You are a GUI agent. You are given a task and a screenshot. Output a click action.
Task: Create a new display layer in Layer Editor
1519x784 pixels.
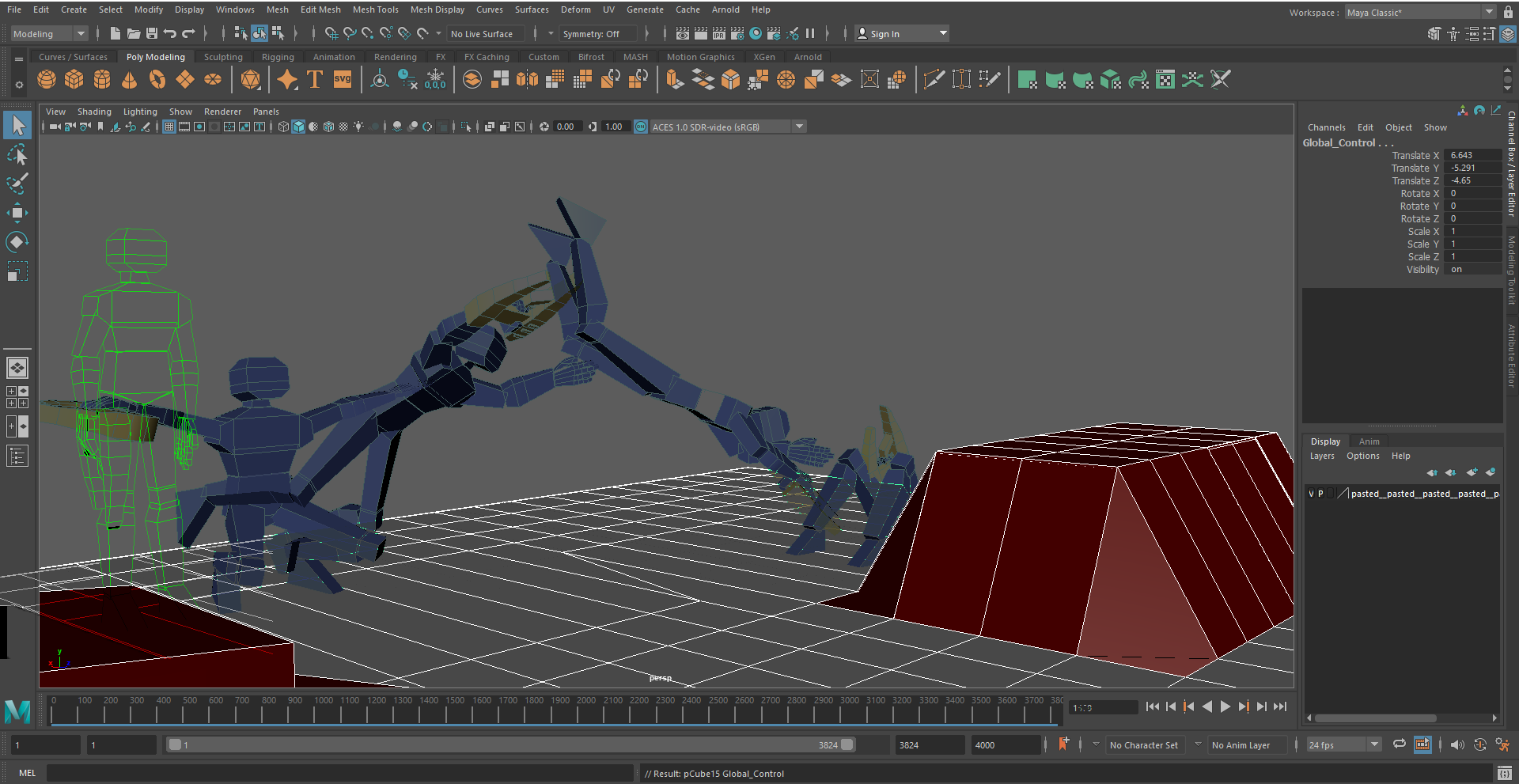[1472, 472]
